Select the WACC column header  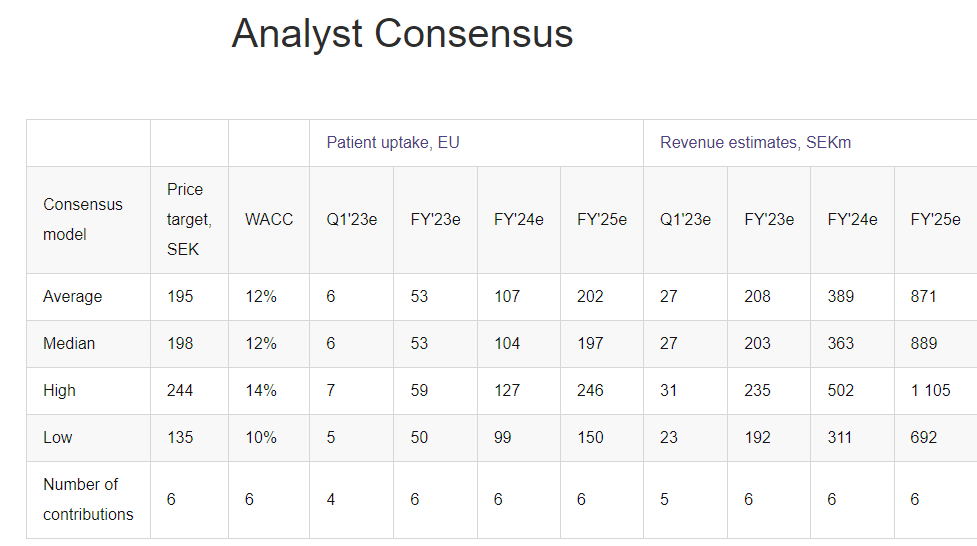269,219
